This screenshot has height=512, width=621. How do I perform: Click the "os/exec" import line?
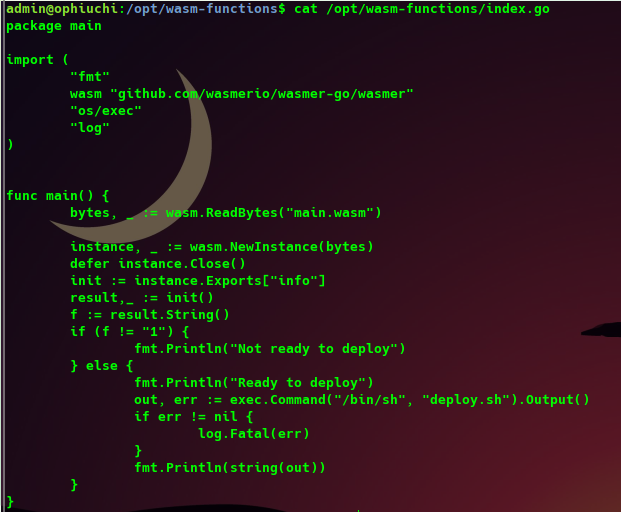point(106,110)
